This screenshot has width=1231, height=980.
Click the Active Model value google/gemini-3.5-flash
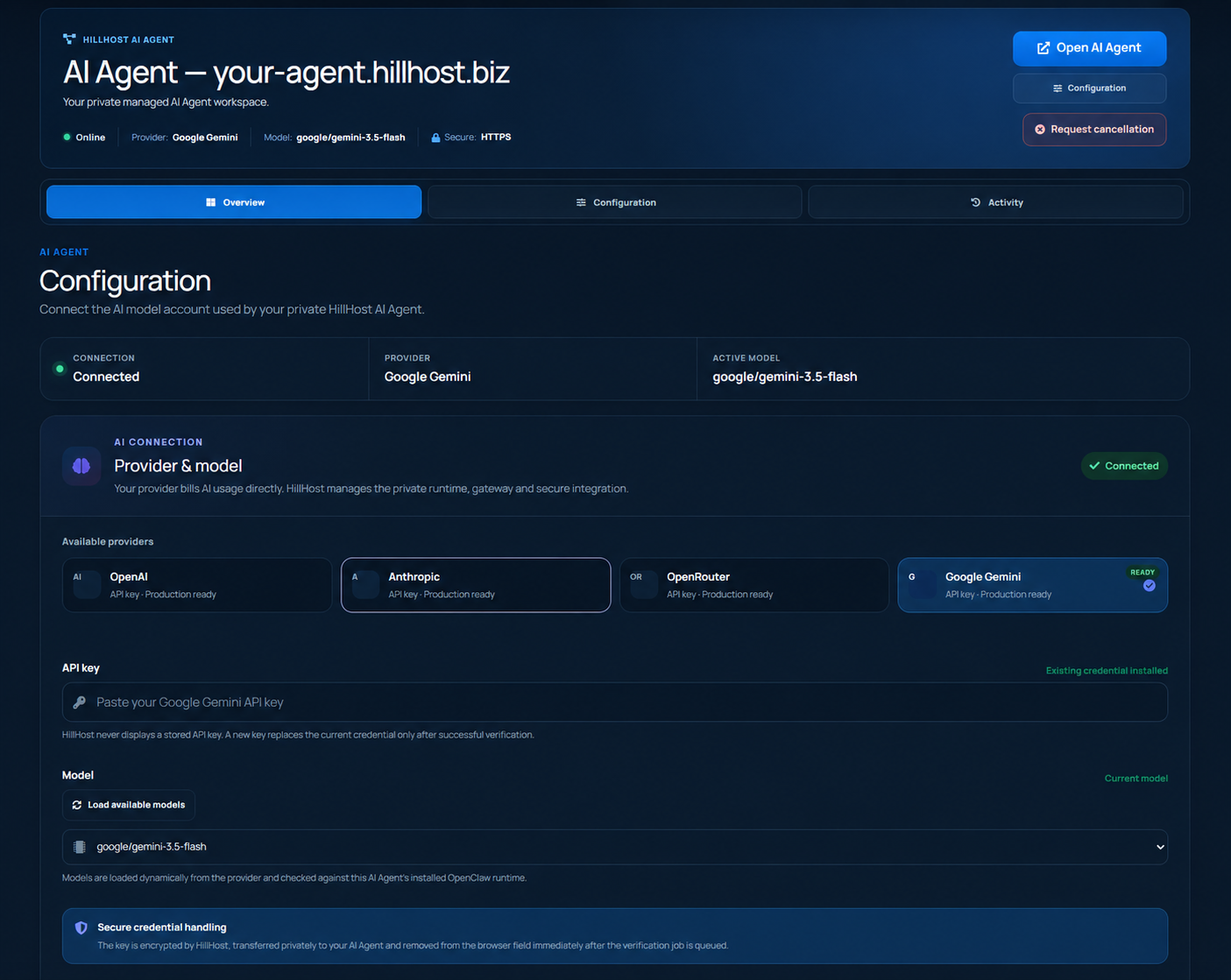point(785,377)
